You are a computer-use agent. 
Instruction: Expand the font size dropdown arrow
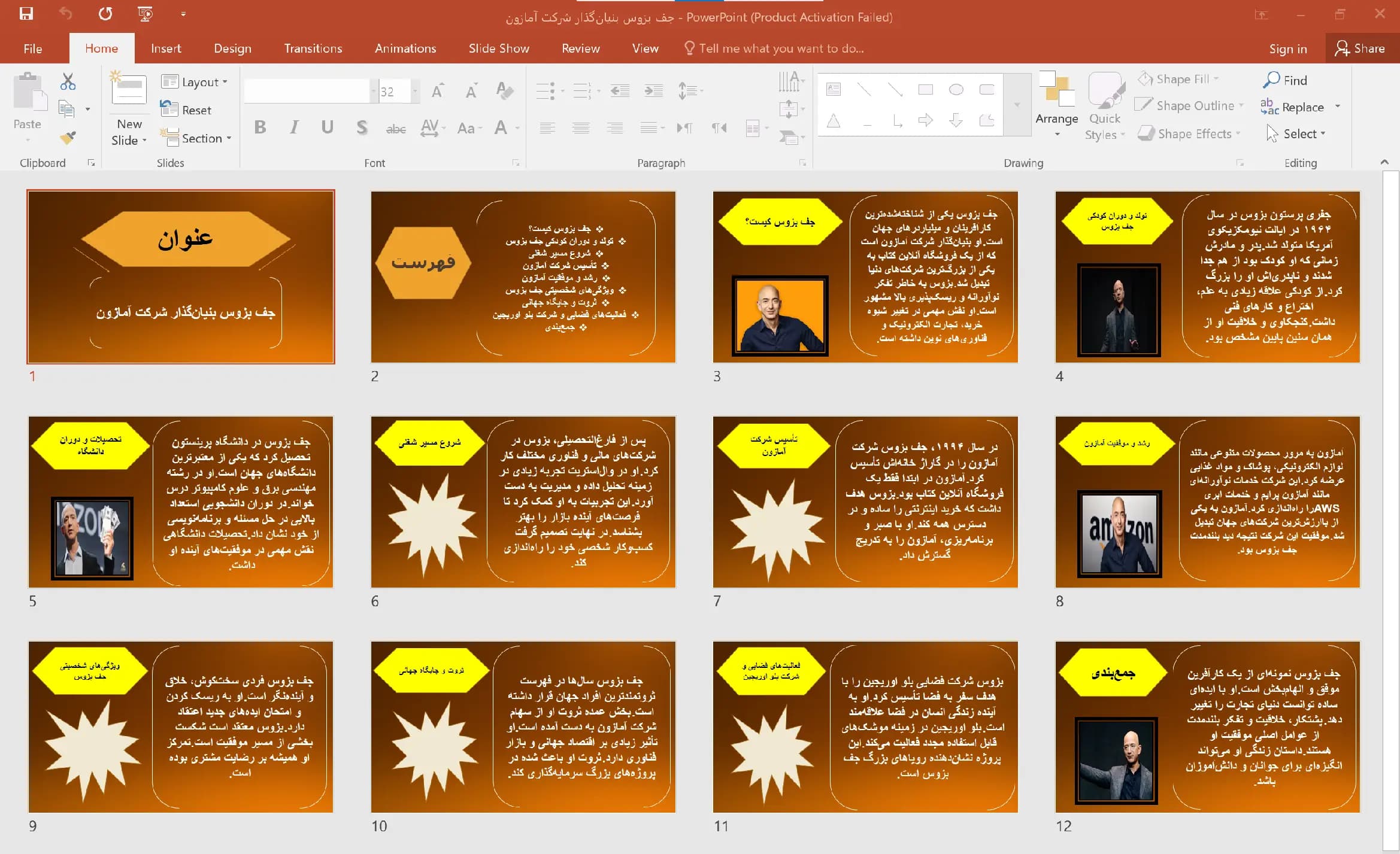point(415,92)
